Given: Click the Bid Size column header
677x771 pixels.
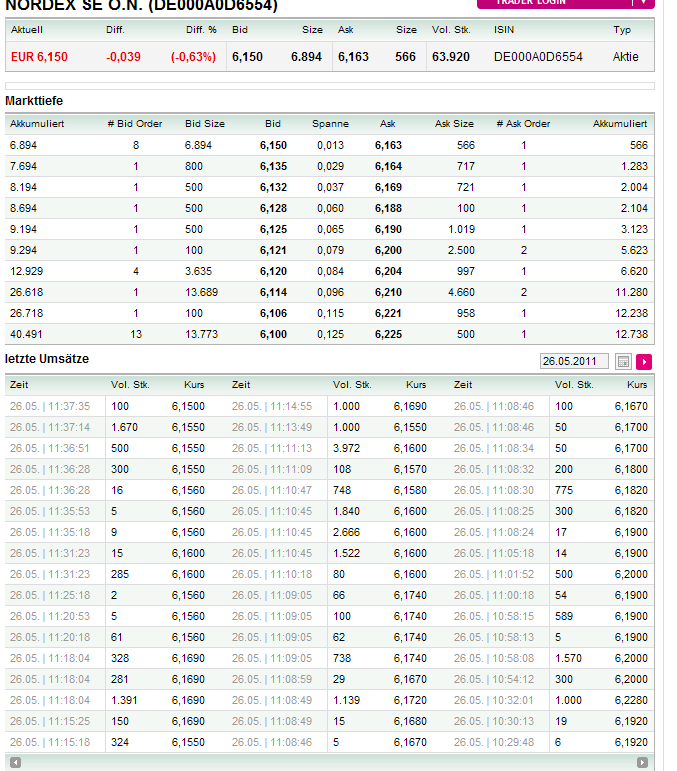Looking at the screenshot, I should click(205, 124).
